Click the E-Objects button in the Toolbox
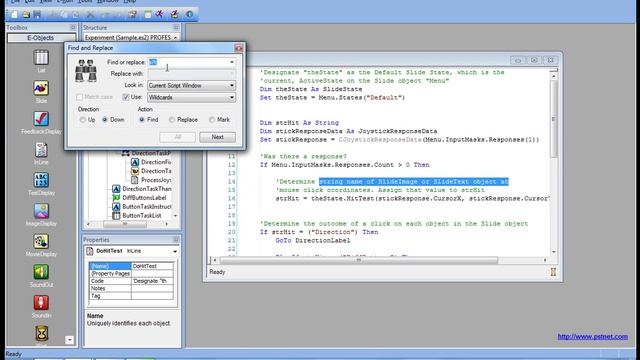The width and height of the screenshot is (640, 360). pos(40,38)
